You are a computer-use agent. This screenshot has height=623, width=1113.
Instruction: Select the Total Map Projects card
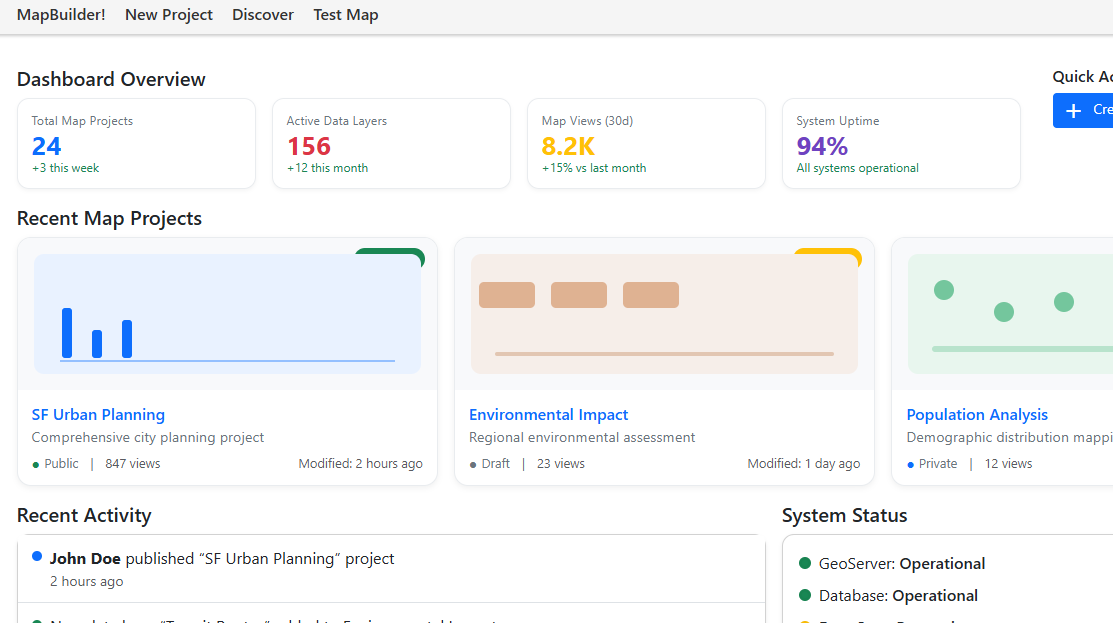click(x=136, y=143)
